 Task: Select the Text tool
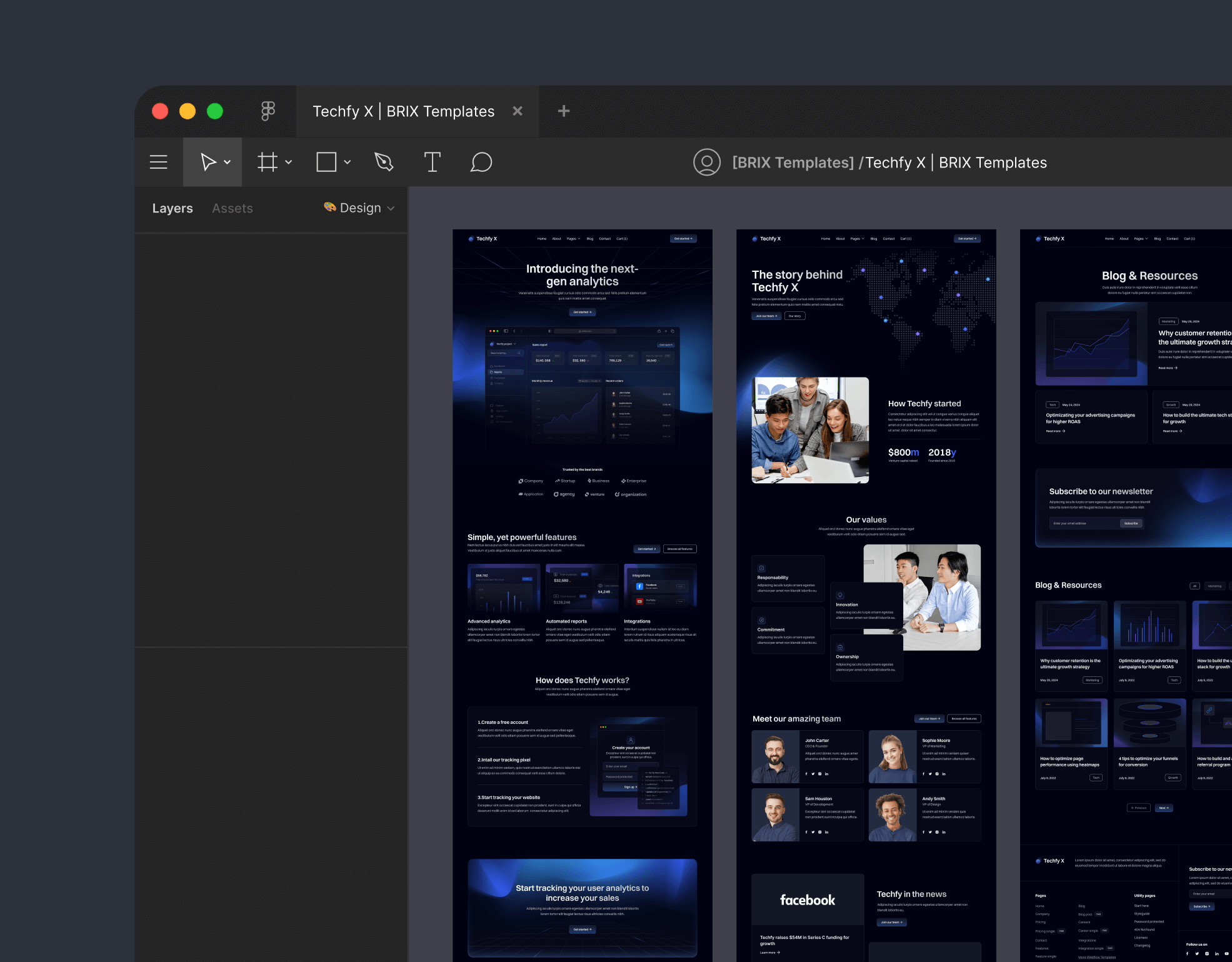[x=432, y=163]
